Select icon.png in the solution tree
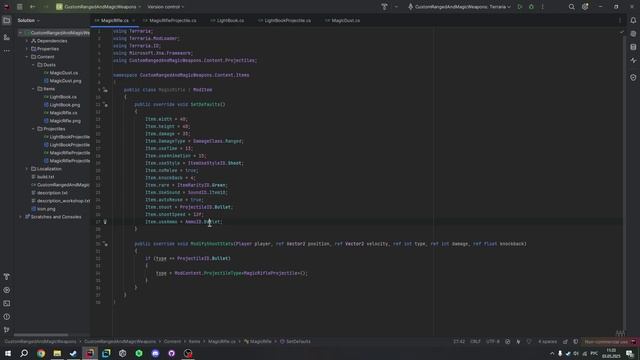640x360 pixels. coord(46,209)
